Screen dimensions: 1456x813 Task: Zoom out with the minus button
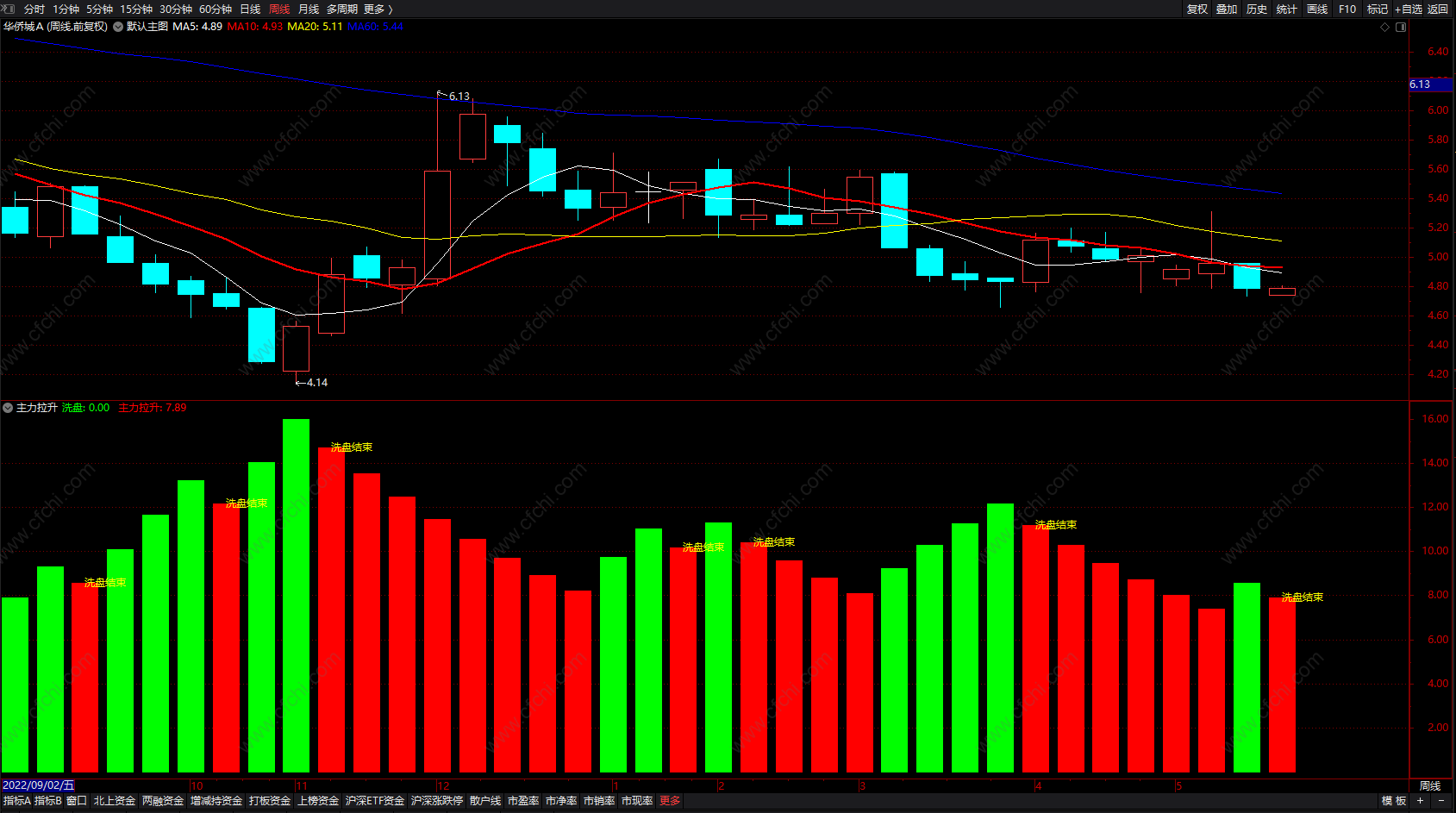tap(1441, 801)
